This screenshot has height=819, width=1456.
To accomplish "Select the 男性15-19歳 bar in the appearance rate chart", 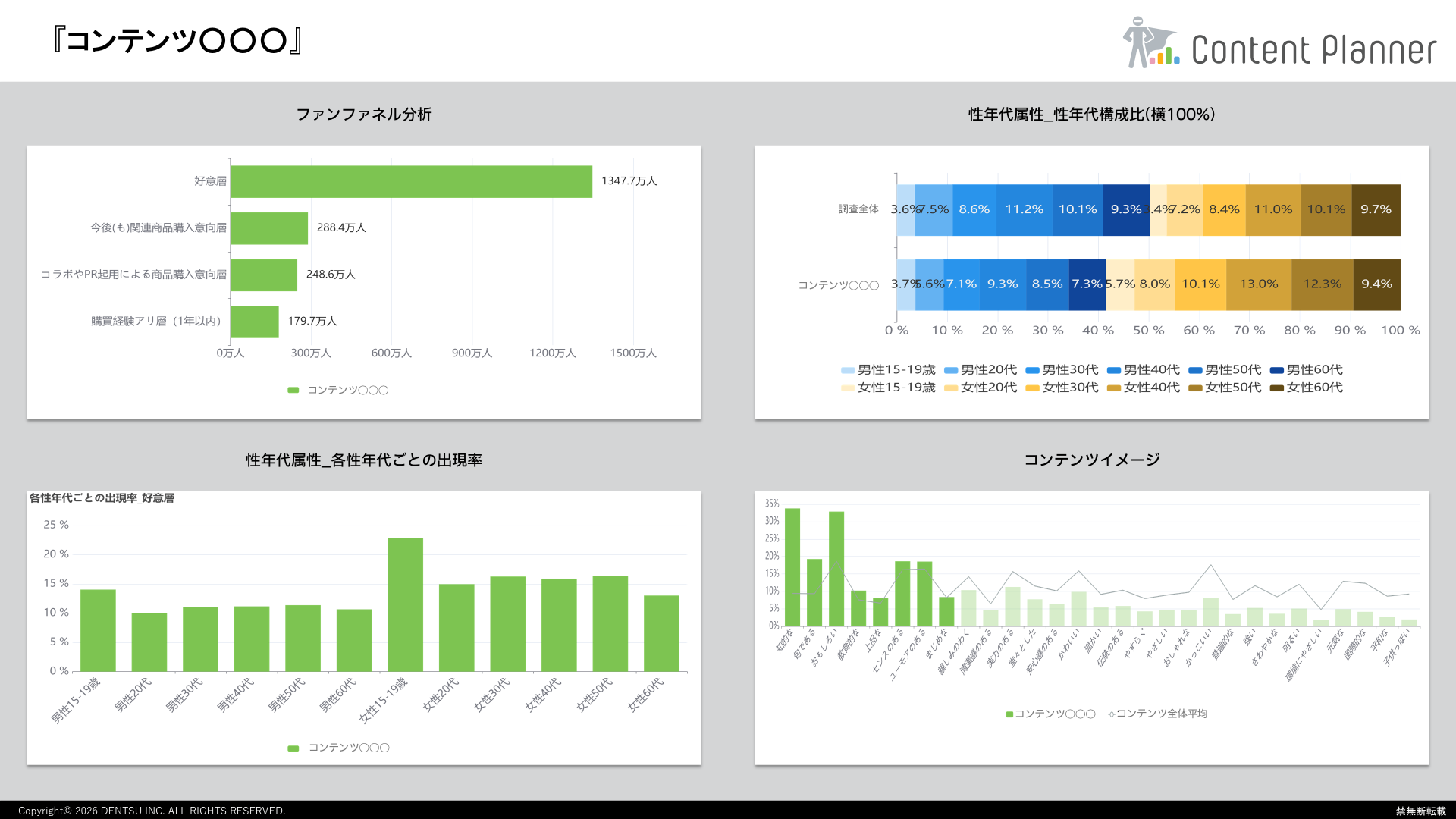I will click(x=98, y=630).
